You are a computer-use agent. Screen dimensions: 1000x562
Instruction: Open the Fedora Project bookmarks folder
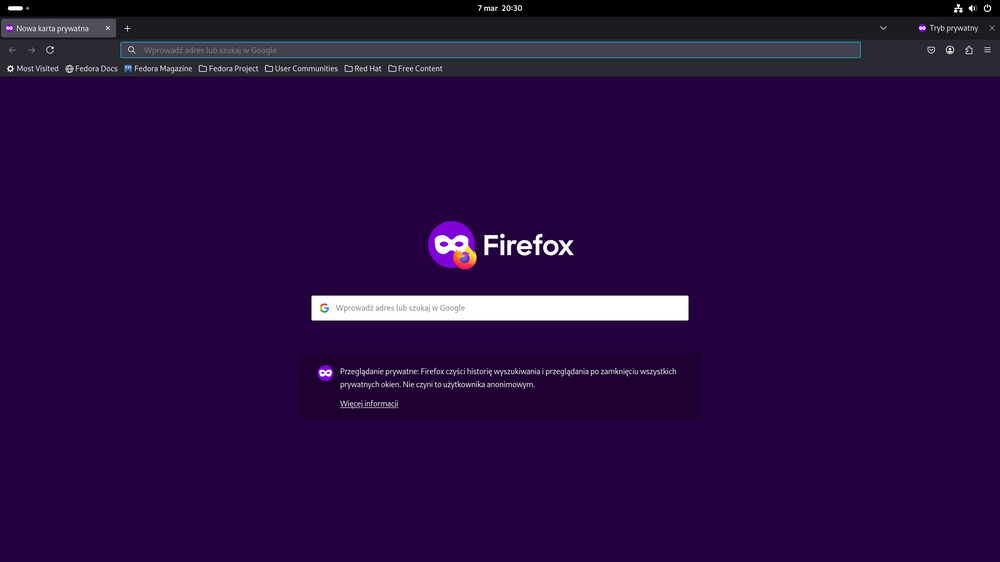(229, 69)
